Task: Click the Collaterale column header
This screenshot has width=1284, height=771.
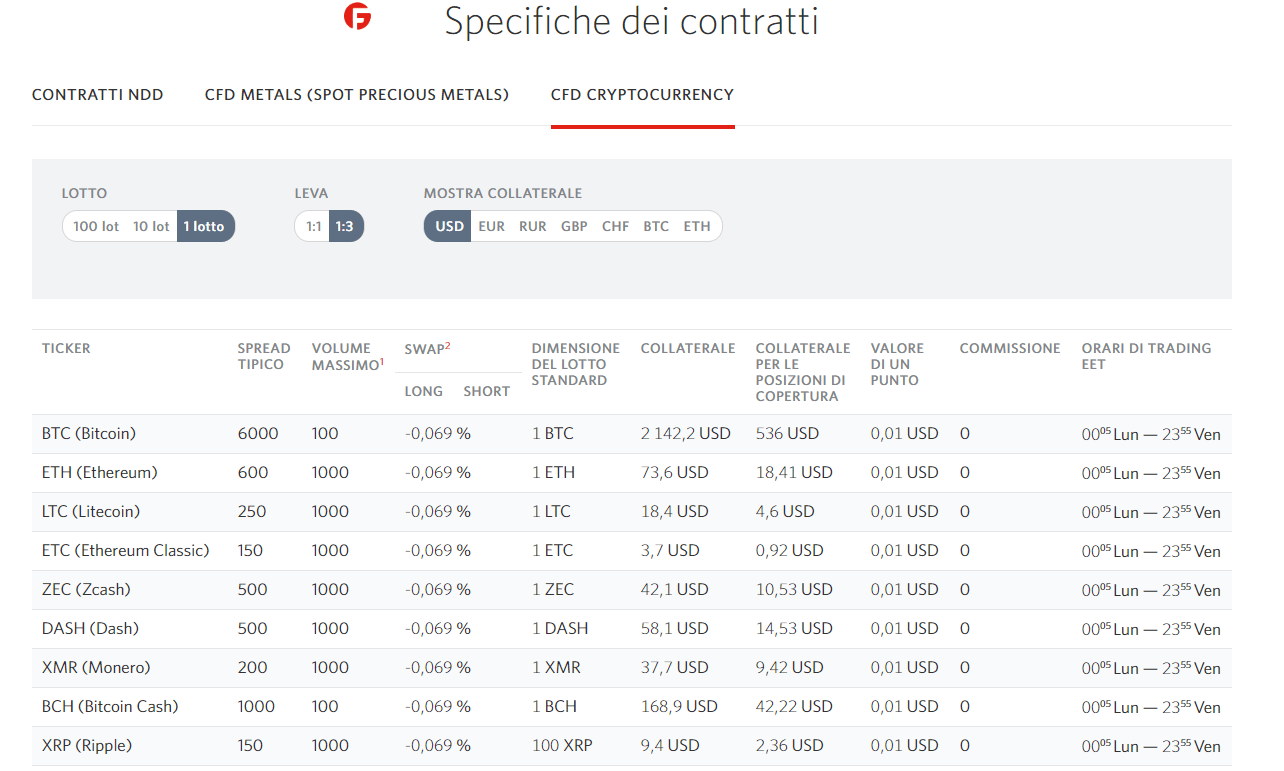Action: coord(688,348)
